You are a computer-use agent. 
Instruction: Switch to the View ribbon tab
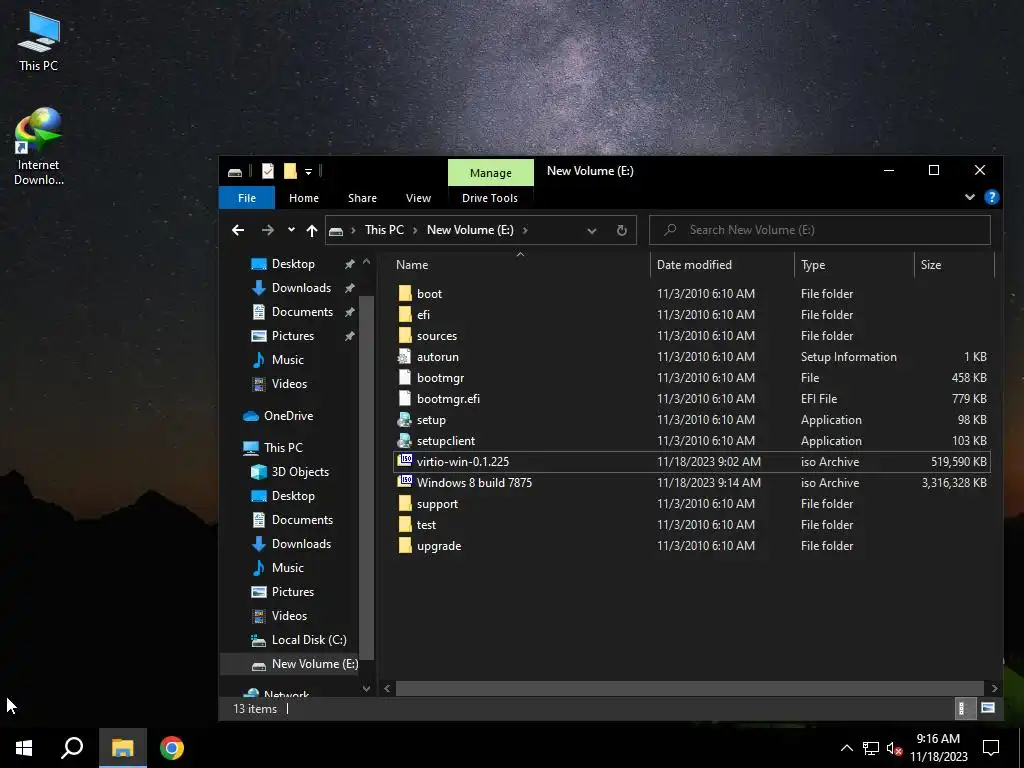point(418,198)
